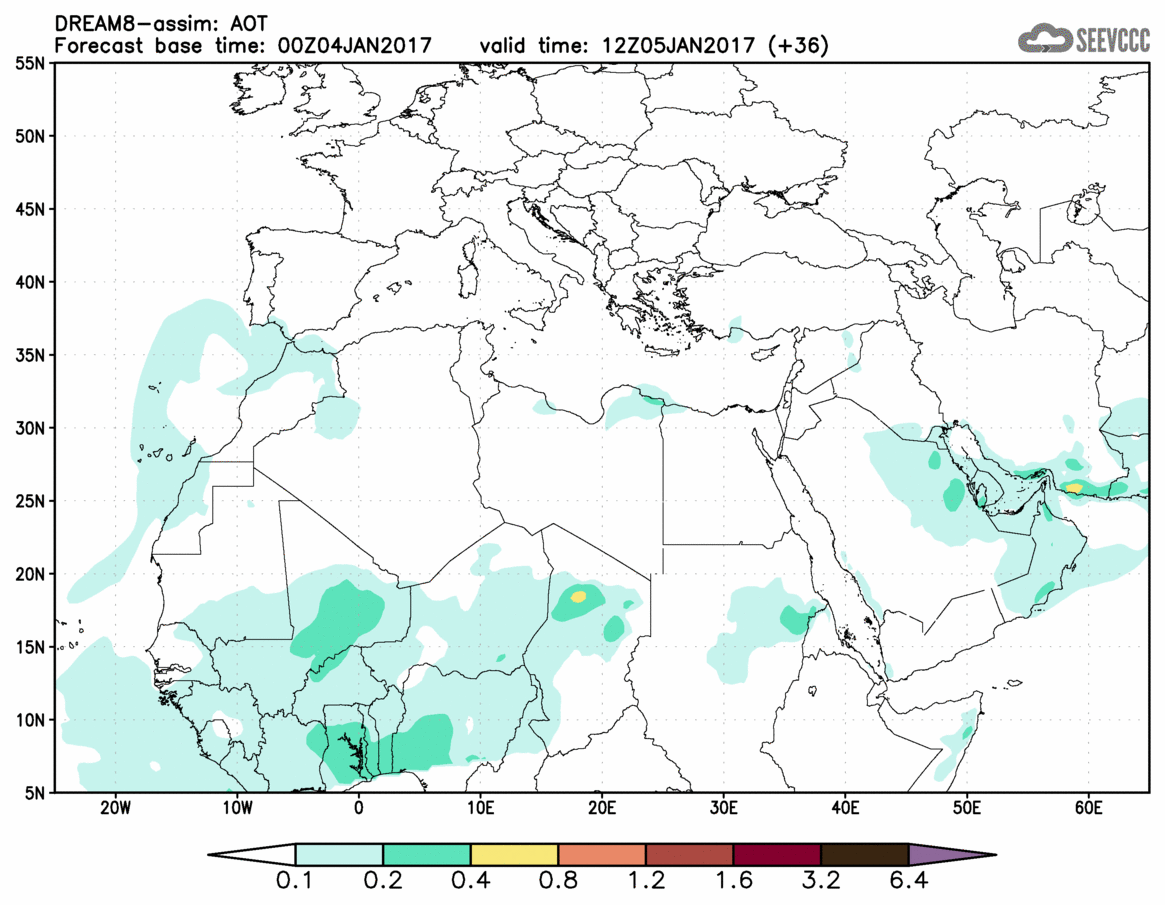Screen dimensions: 1165x905
Task: Click the yellow AOT hotspot near Gulf of Oman
Action: tap(1074, 488)
